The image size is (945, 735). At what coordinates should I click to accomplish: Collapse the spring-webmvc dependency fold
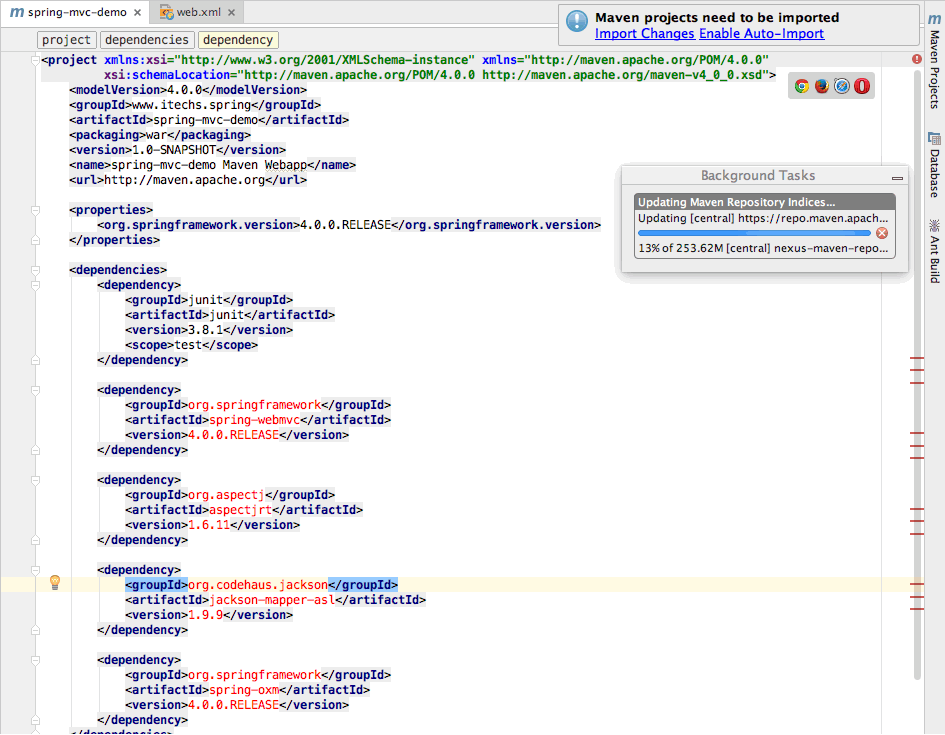click(36, 390)
